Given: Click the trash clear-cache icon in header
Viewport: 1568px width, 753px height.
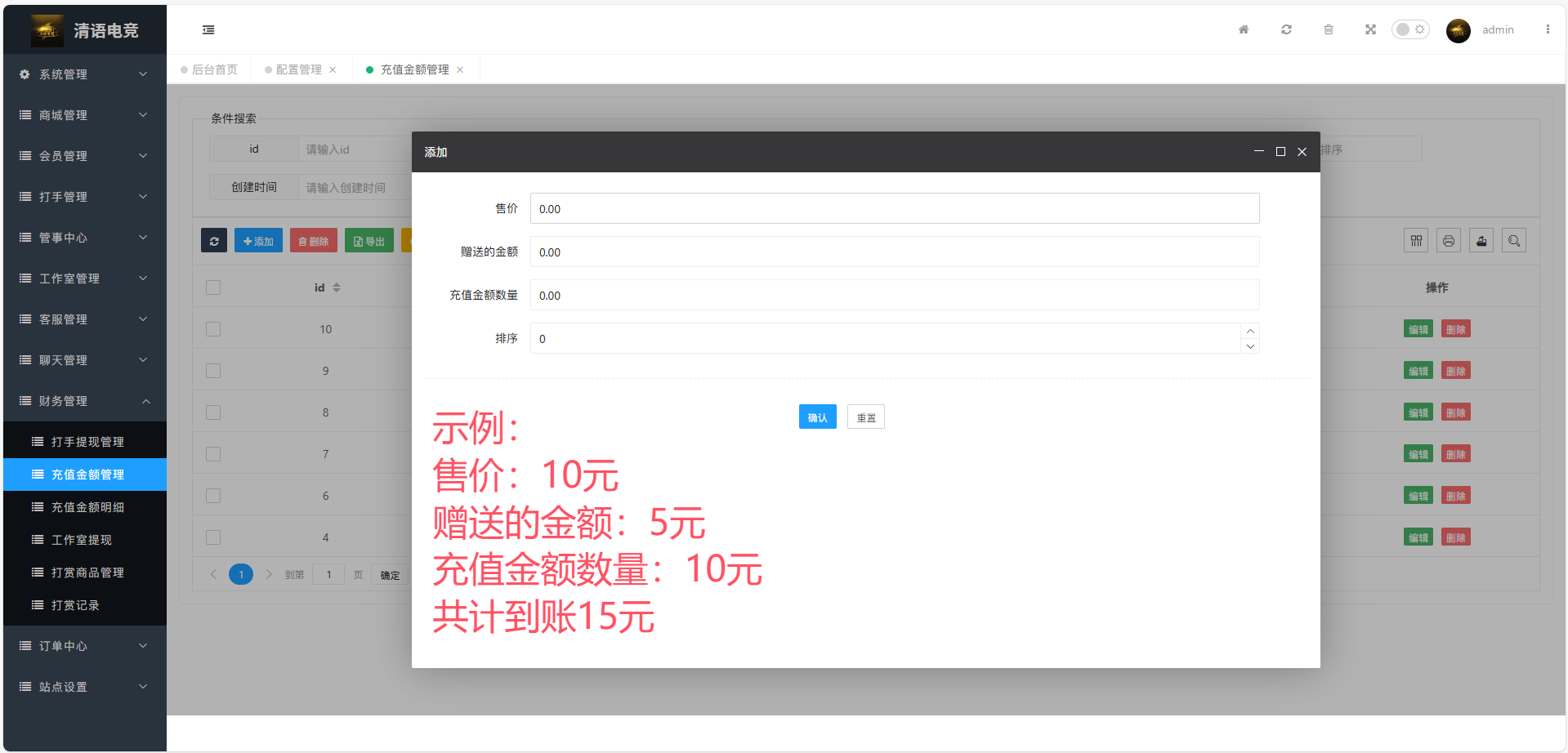Looking at the screenshot, I should [1329, 30].
